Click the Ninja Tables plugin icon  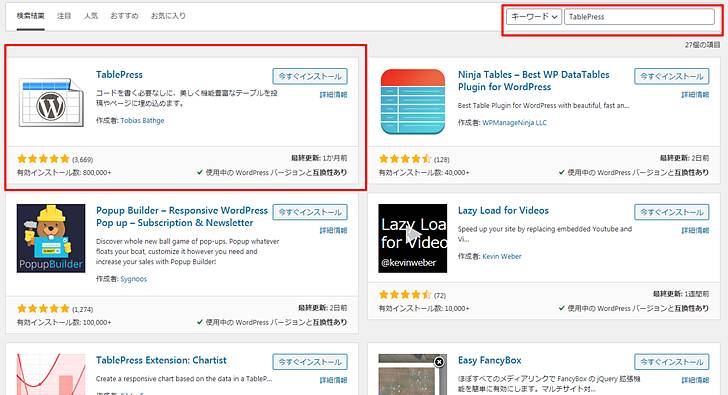click(413, 102)
